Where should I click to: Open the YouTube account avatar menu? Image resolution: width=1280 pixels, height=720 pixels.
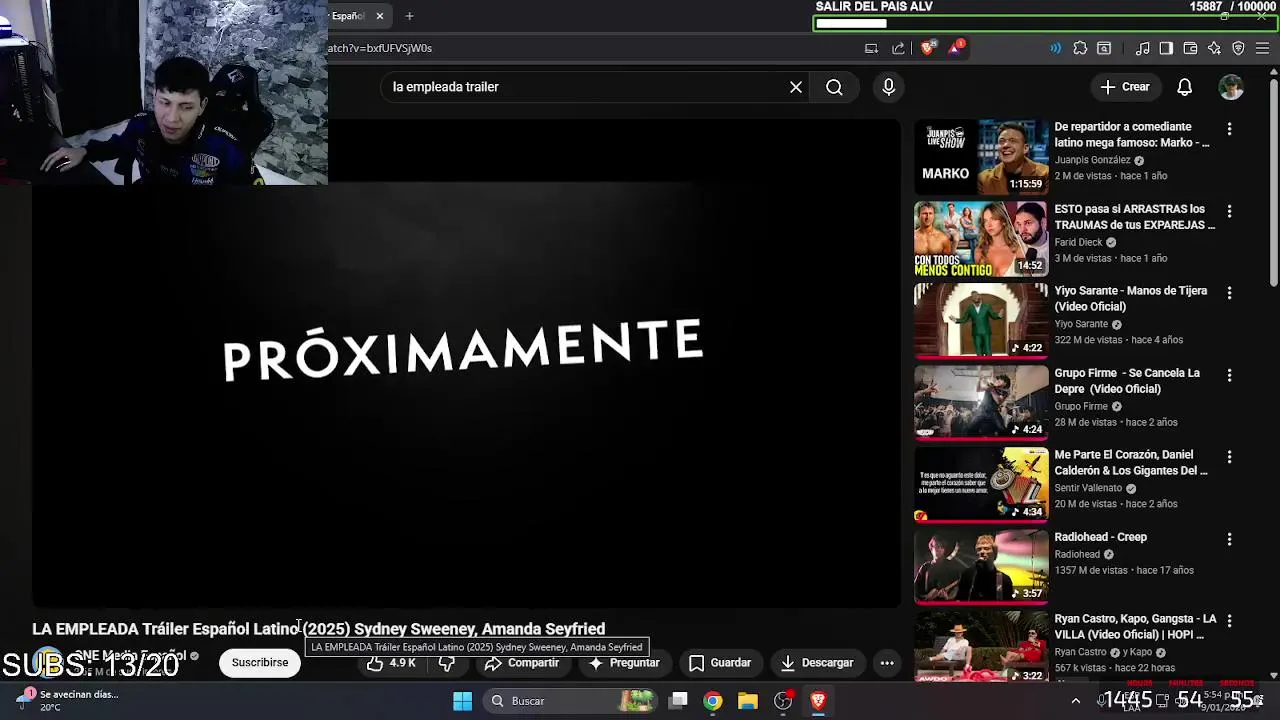pyautogui.click(x=1231, y=87)
